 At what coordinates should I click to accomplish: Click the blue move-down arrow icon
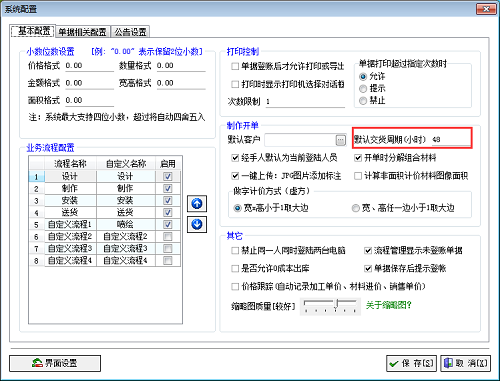(x=197, y=224)
